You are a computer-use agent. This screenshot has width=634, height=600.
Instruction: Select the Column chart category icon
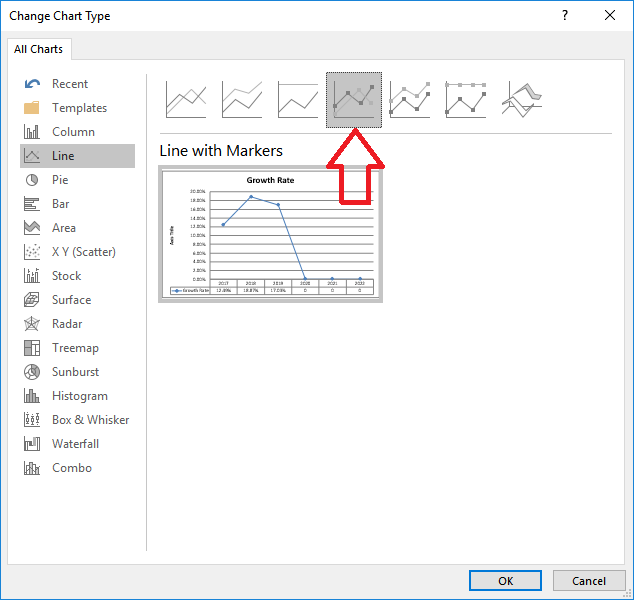click(32, 132)
